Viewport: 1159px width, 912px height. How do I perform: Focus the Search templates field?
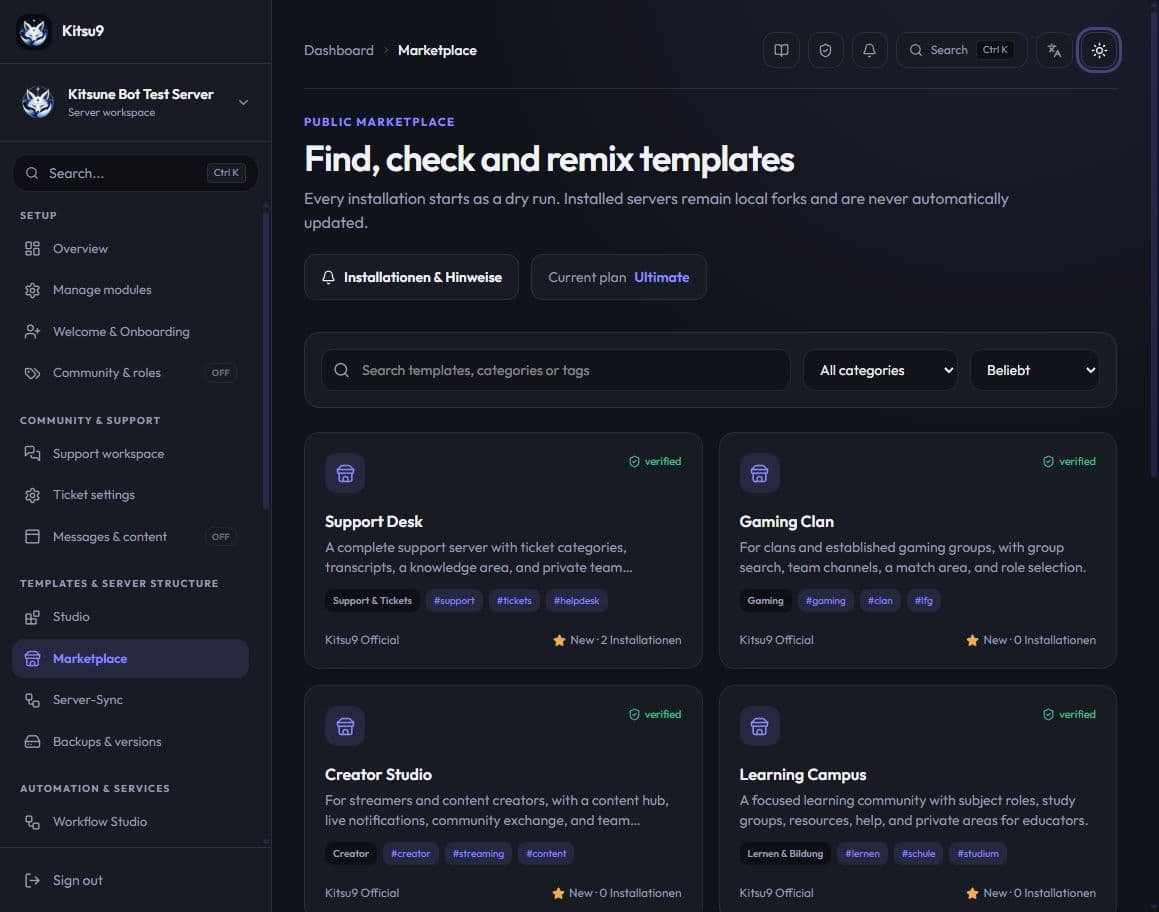[x=556, y=370]
